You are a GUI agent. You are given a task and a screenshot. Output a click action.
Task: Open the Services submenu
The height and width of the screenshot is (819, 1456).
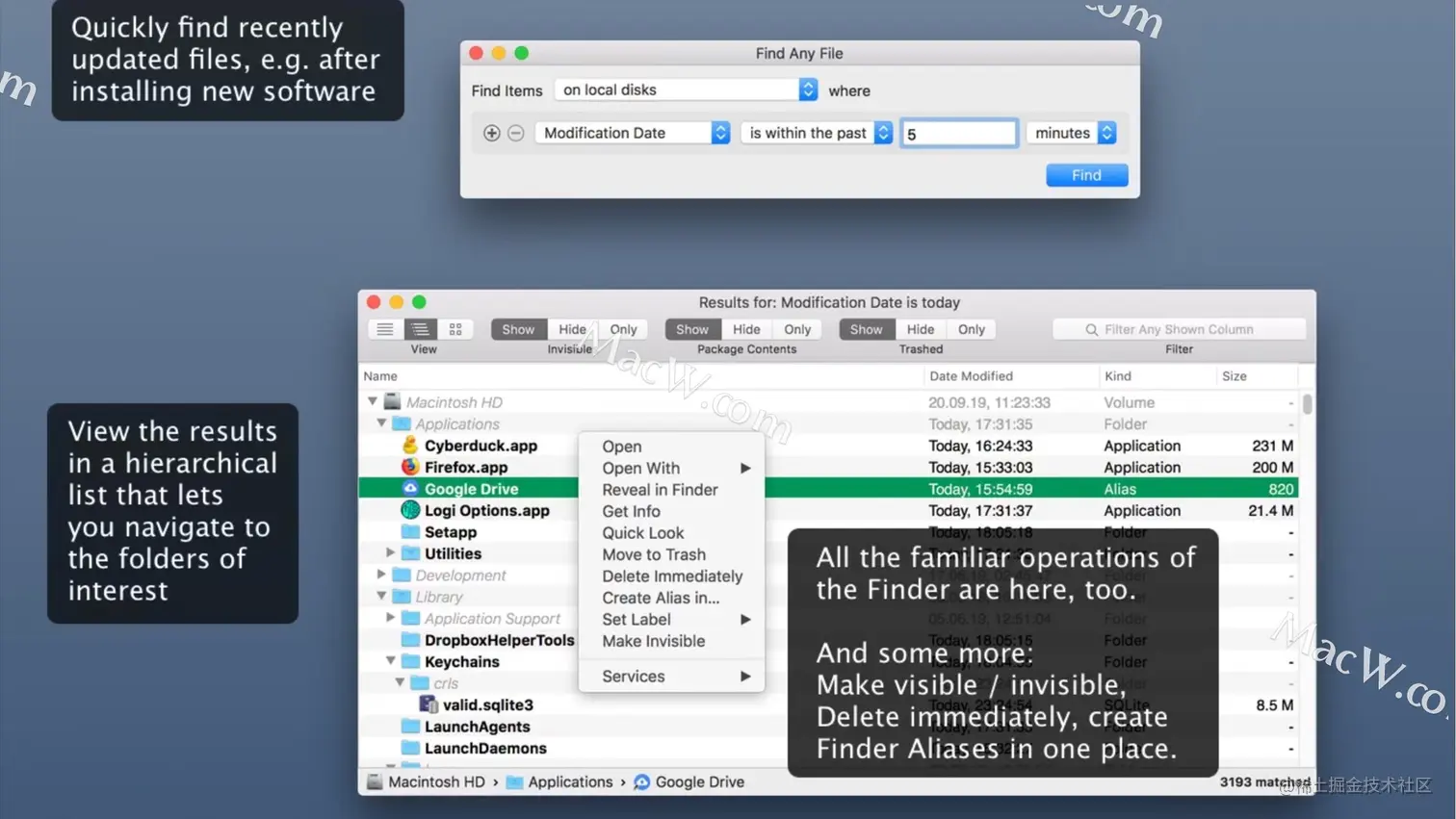[x=671, y=677]
